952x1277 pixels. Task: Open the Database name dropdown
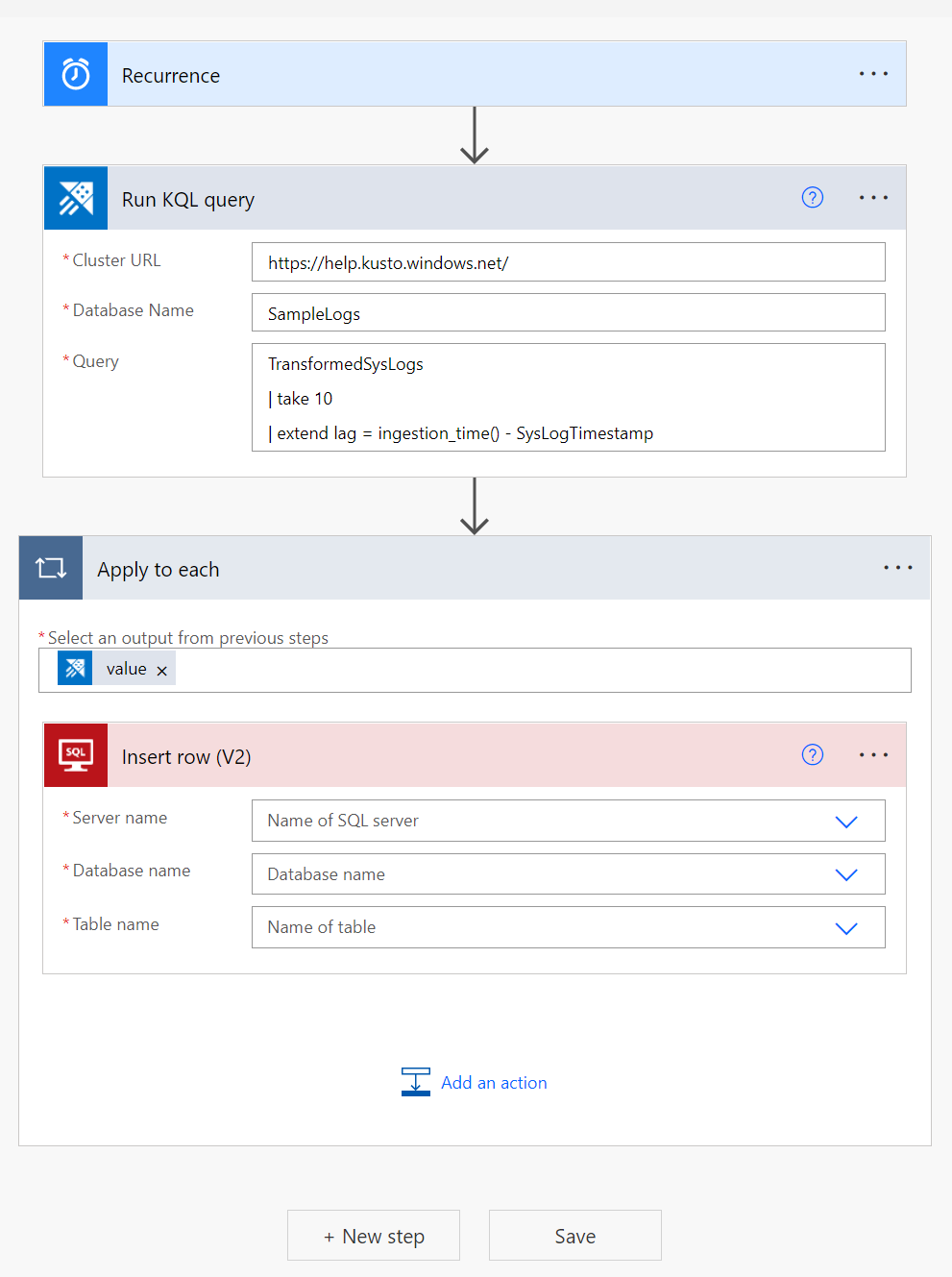[846, 874]
